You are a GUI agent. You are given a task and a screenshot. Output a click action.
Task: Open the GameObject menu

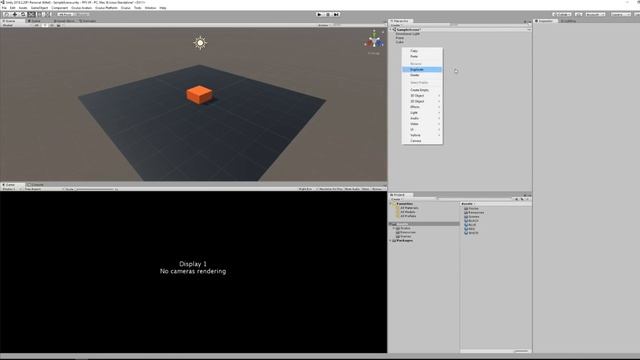[39, 8]
